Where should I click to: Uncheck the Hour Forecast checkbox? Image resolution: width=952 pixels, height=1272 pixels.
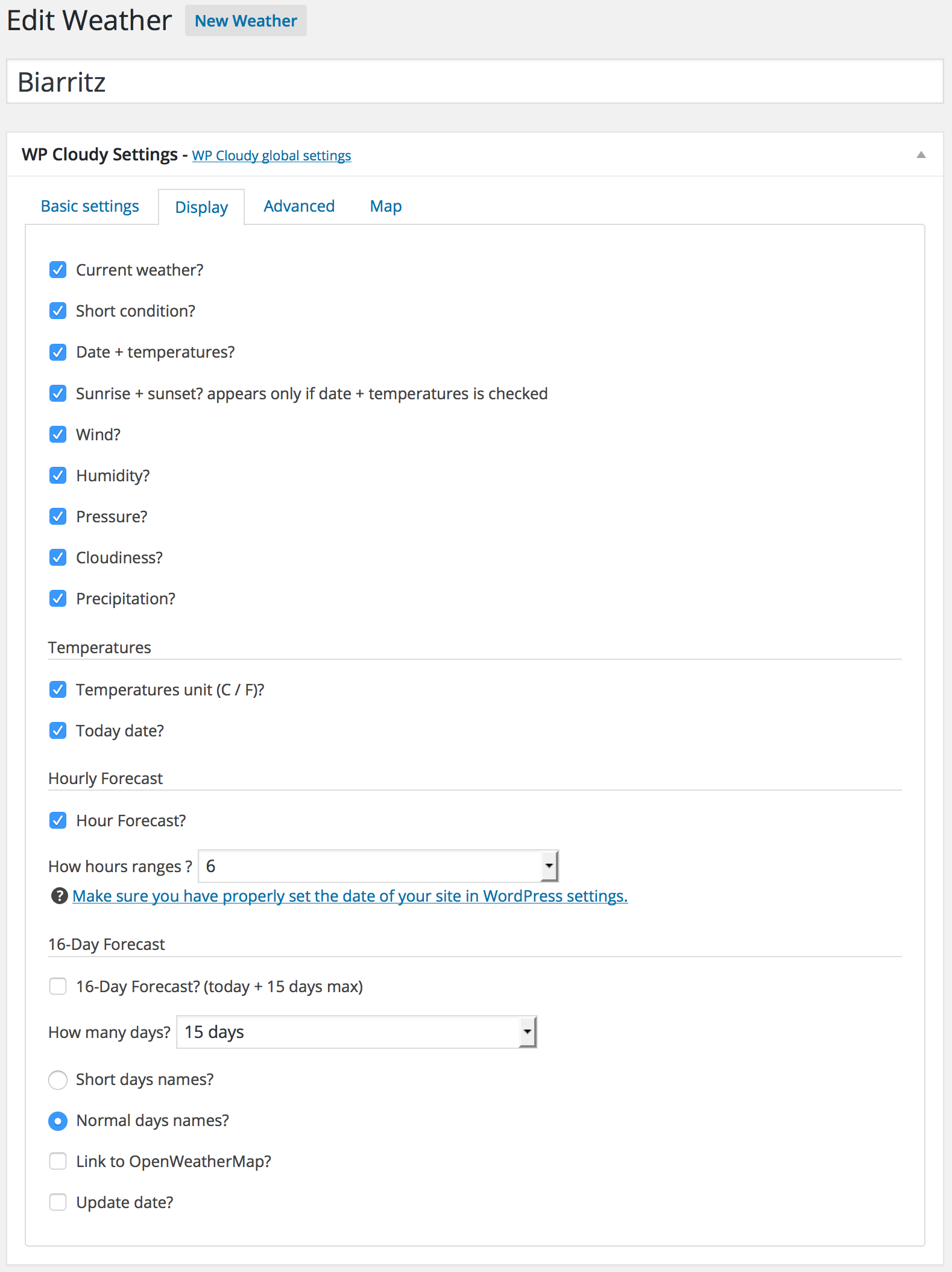coord(58,820)
